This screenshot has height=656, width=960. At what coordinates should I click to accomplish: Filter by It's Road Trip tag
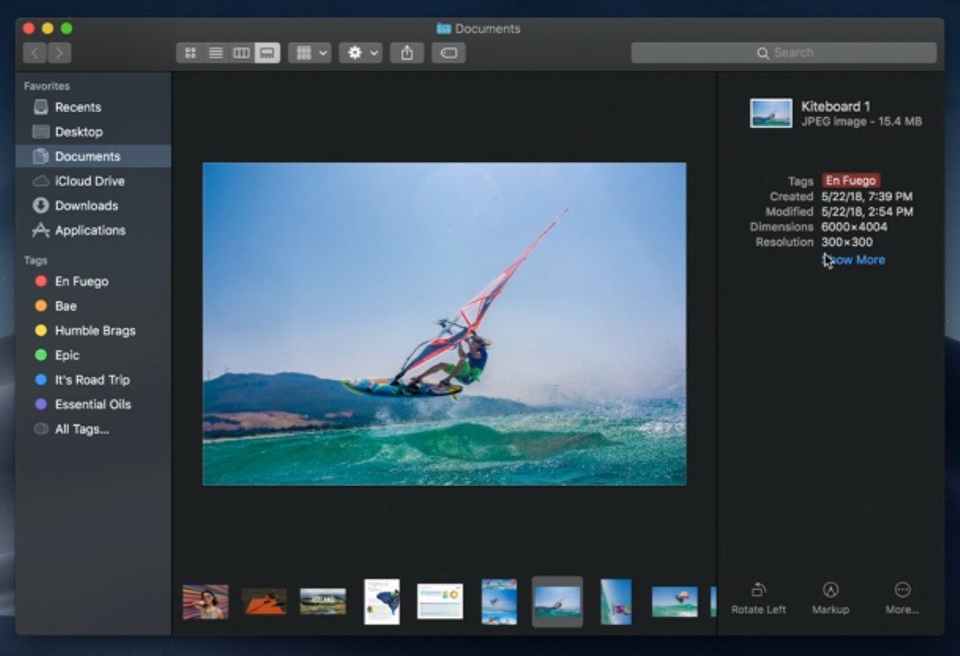[x=93, y=380]
